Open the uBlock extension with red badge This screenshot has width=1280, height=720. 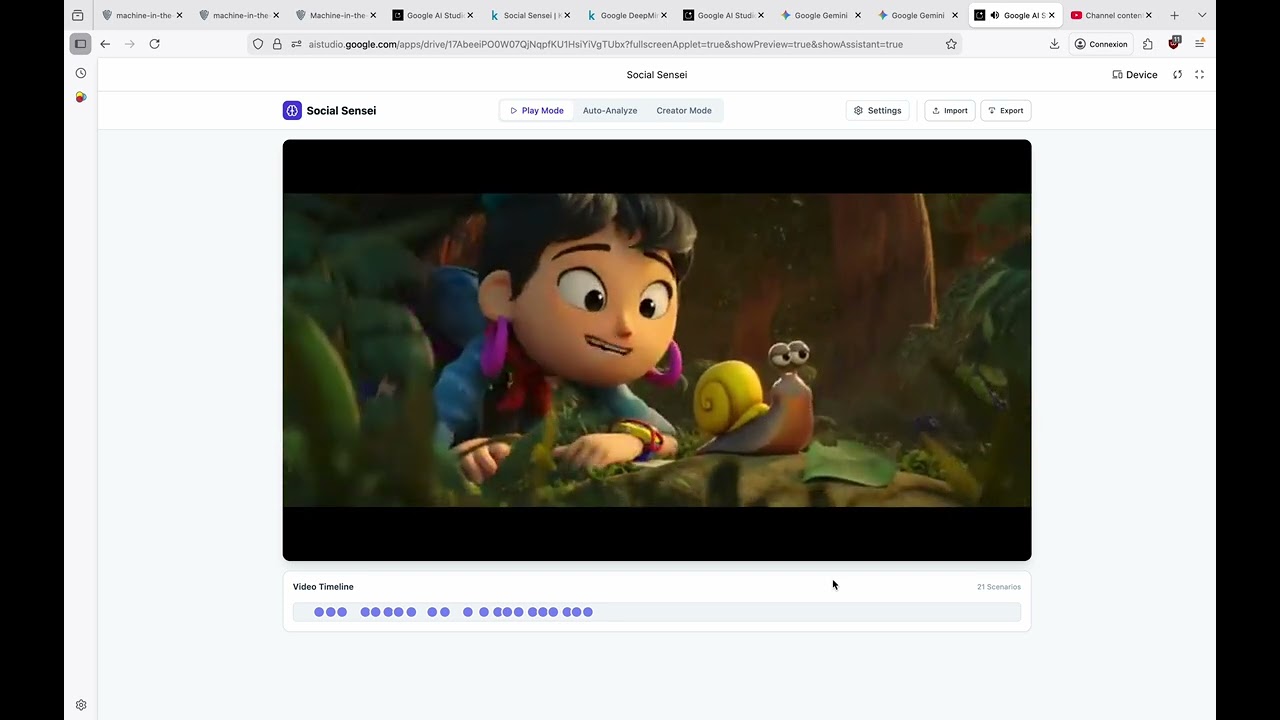coord(1174,43)
